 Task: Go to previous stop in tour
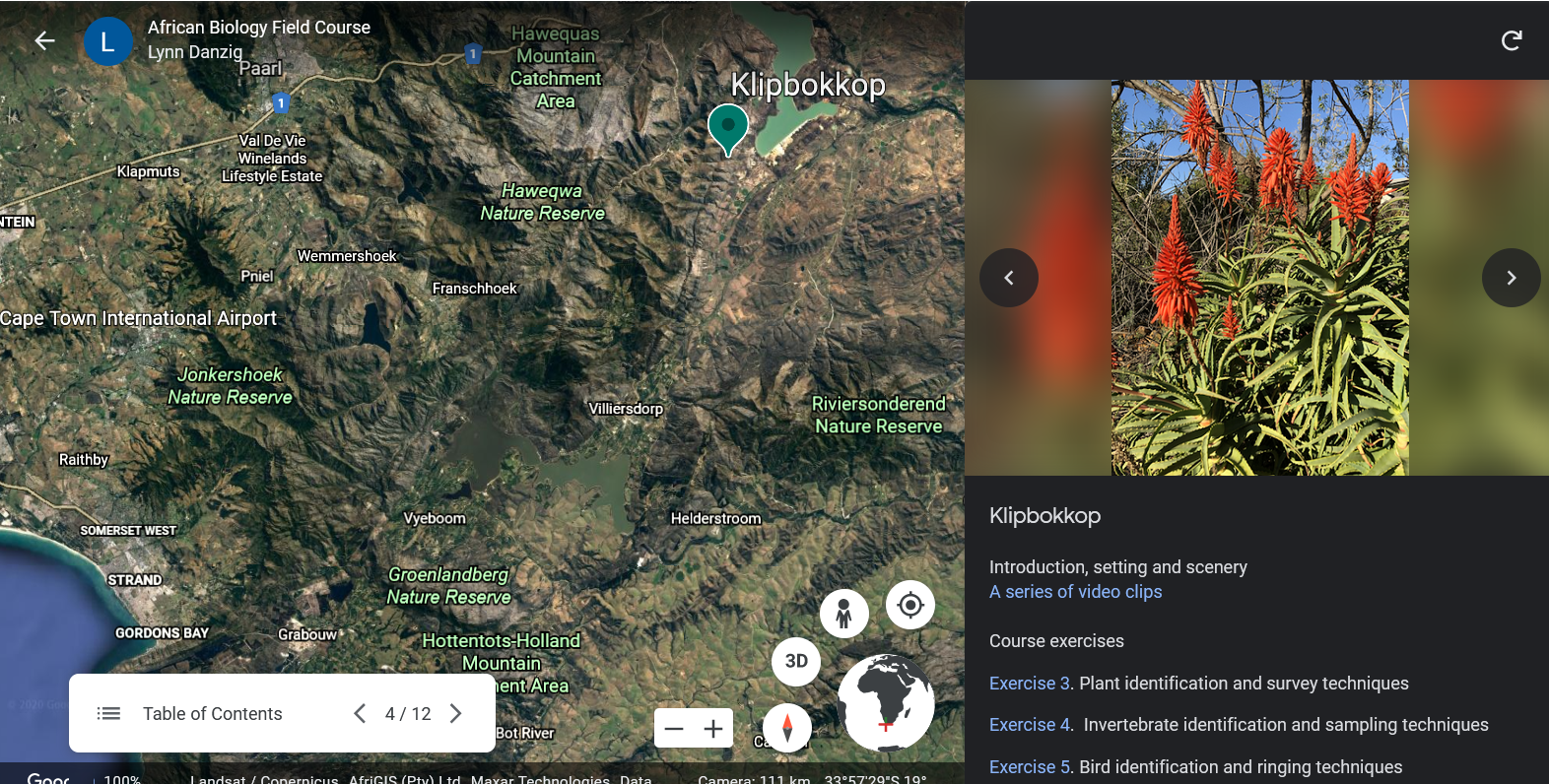(360, 713)
